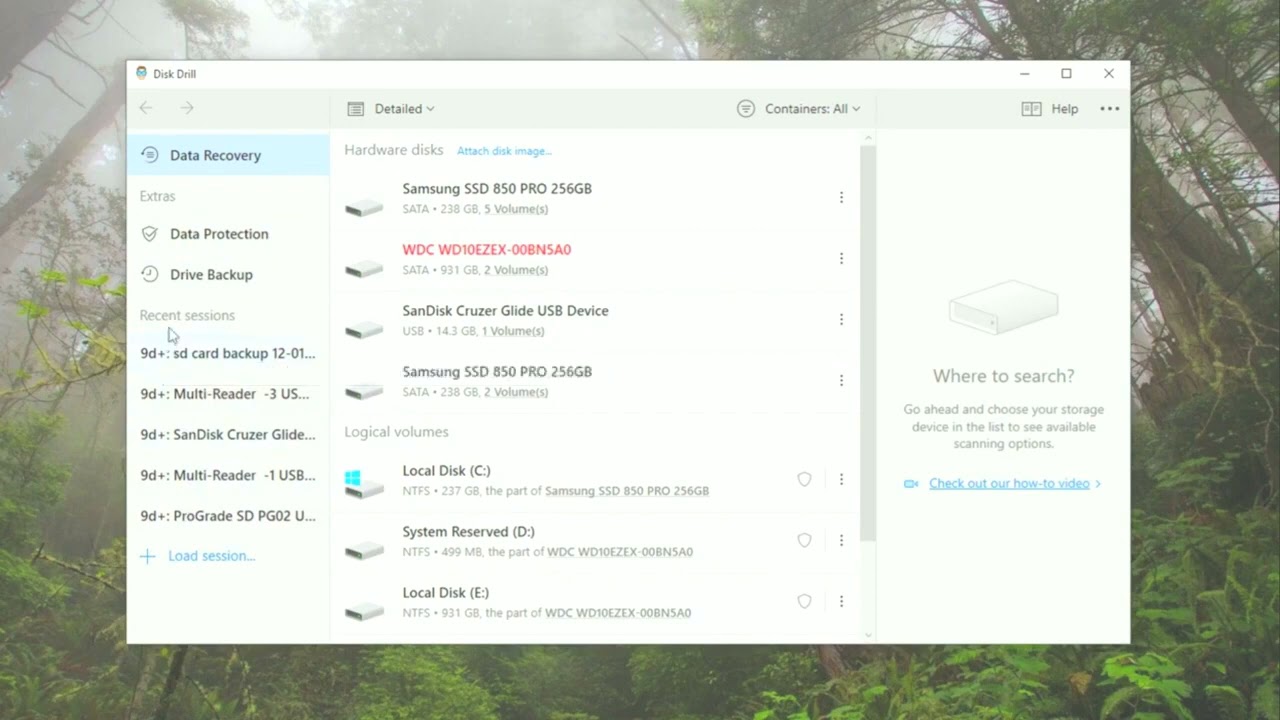The width and height of the screenshot is (1280, 720).
Task: Click the Data Recovery sidebar icon
Action: 149,155
